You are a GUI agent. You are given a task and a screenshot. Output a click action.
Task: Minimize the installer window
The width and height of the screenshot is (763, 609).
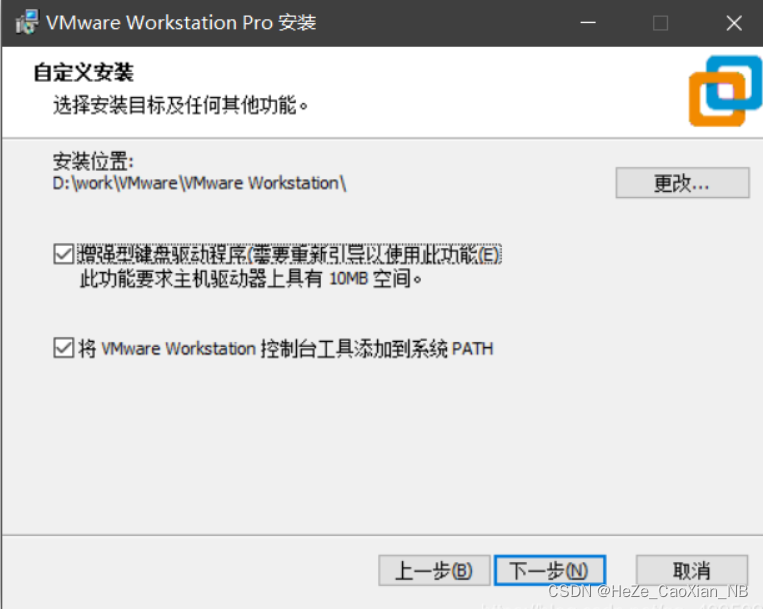588,23
